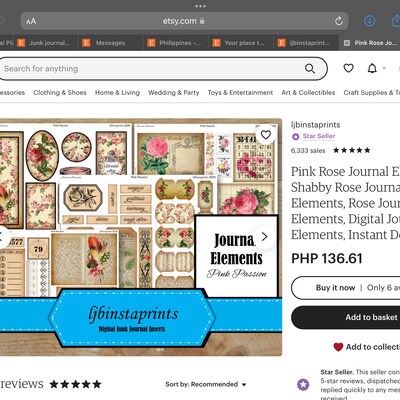The image size is (400, 400).
Task: Open favourites heart in header
Action: [x=348, y=68]
